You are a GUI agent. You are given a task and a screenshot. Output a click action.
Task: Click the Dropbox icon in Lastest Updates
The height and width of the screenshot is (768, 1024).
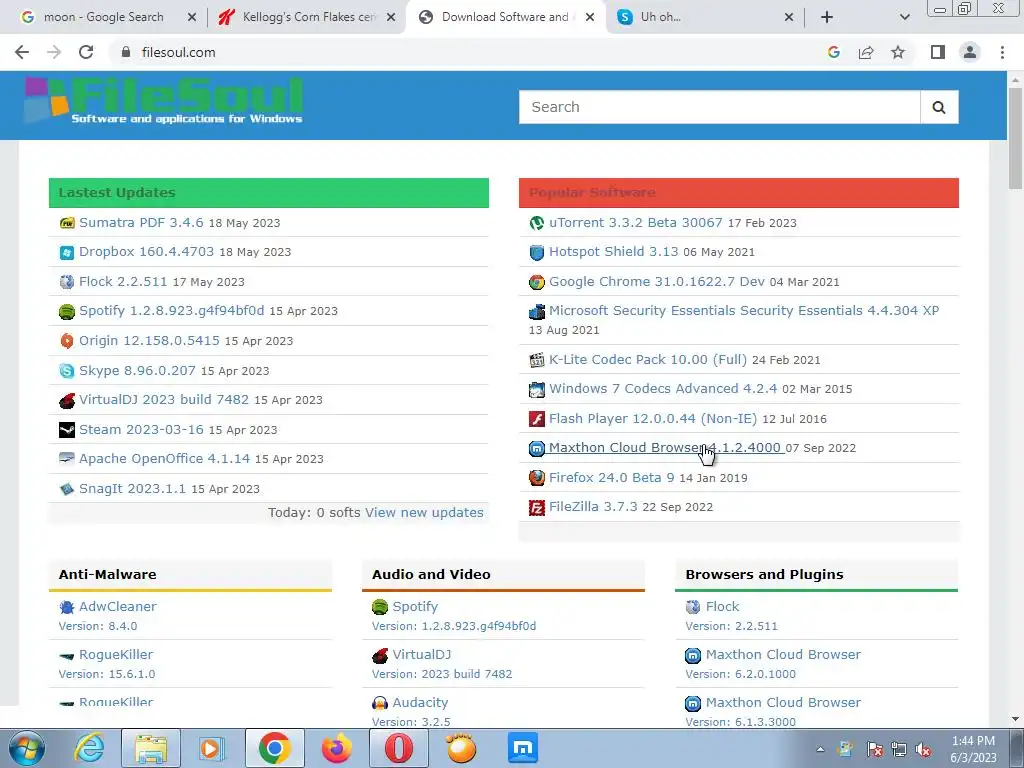67,253
